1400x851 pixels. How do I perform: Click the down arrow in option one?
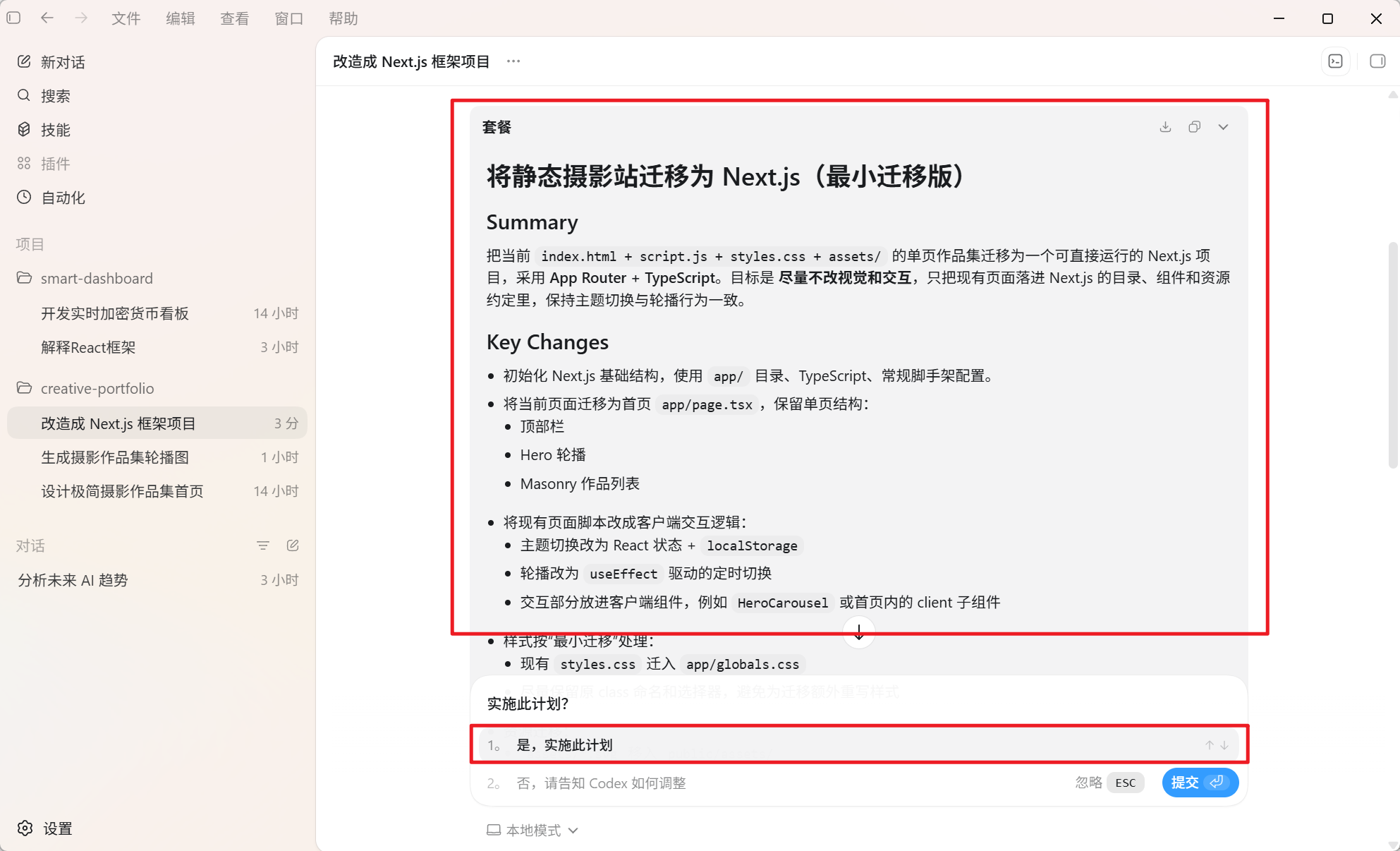1224,745
